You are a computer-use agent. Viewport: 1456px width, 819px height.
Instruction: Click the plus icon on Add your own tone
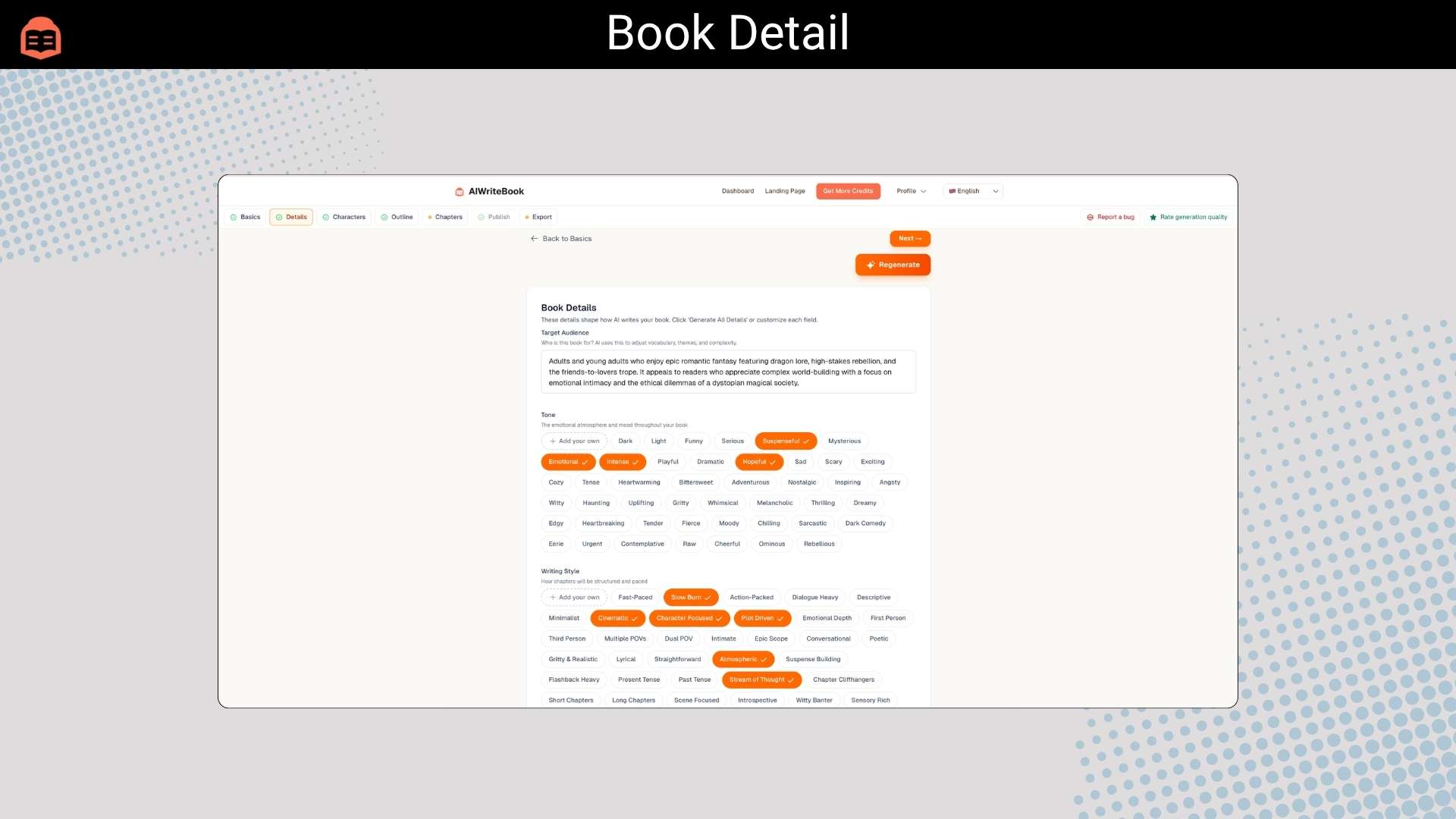click(x=554, y=441)
